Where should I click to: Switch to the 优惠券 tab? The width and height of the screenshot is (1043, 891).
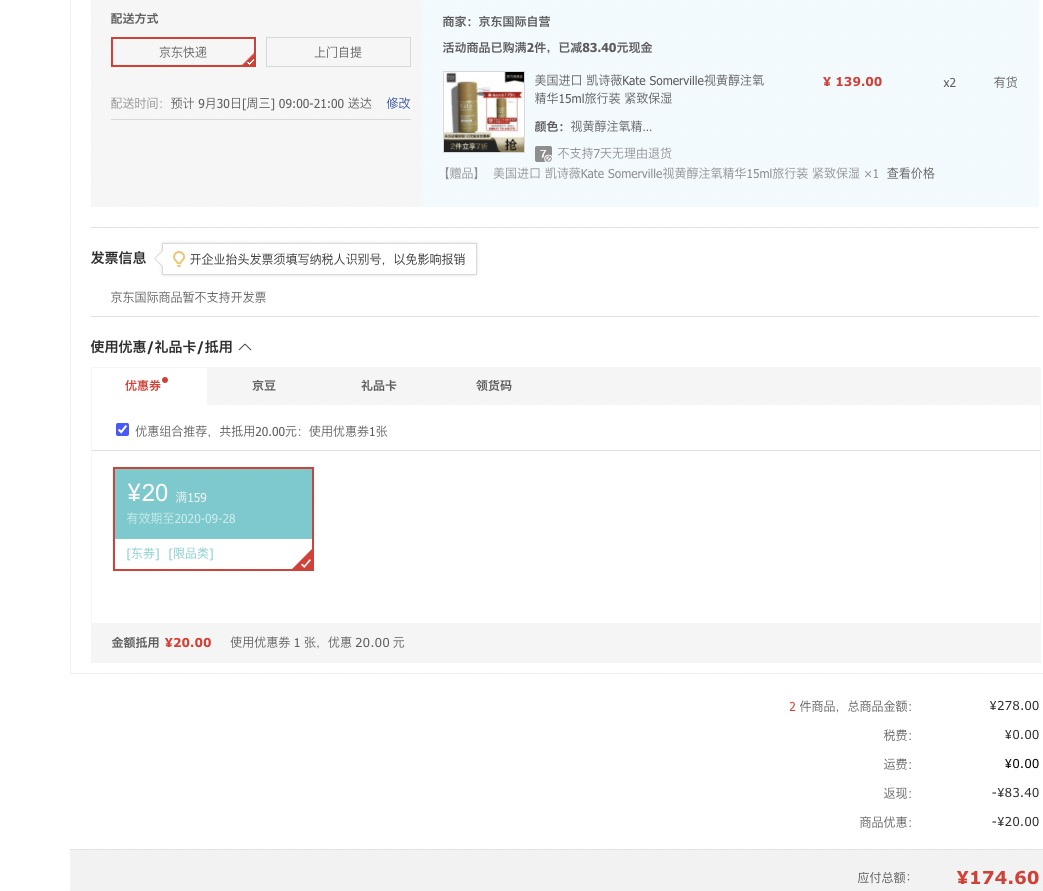click(x=143, y=385)
